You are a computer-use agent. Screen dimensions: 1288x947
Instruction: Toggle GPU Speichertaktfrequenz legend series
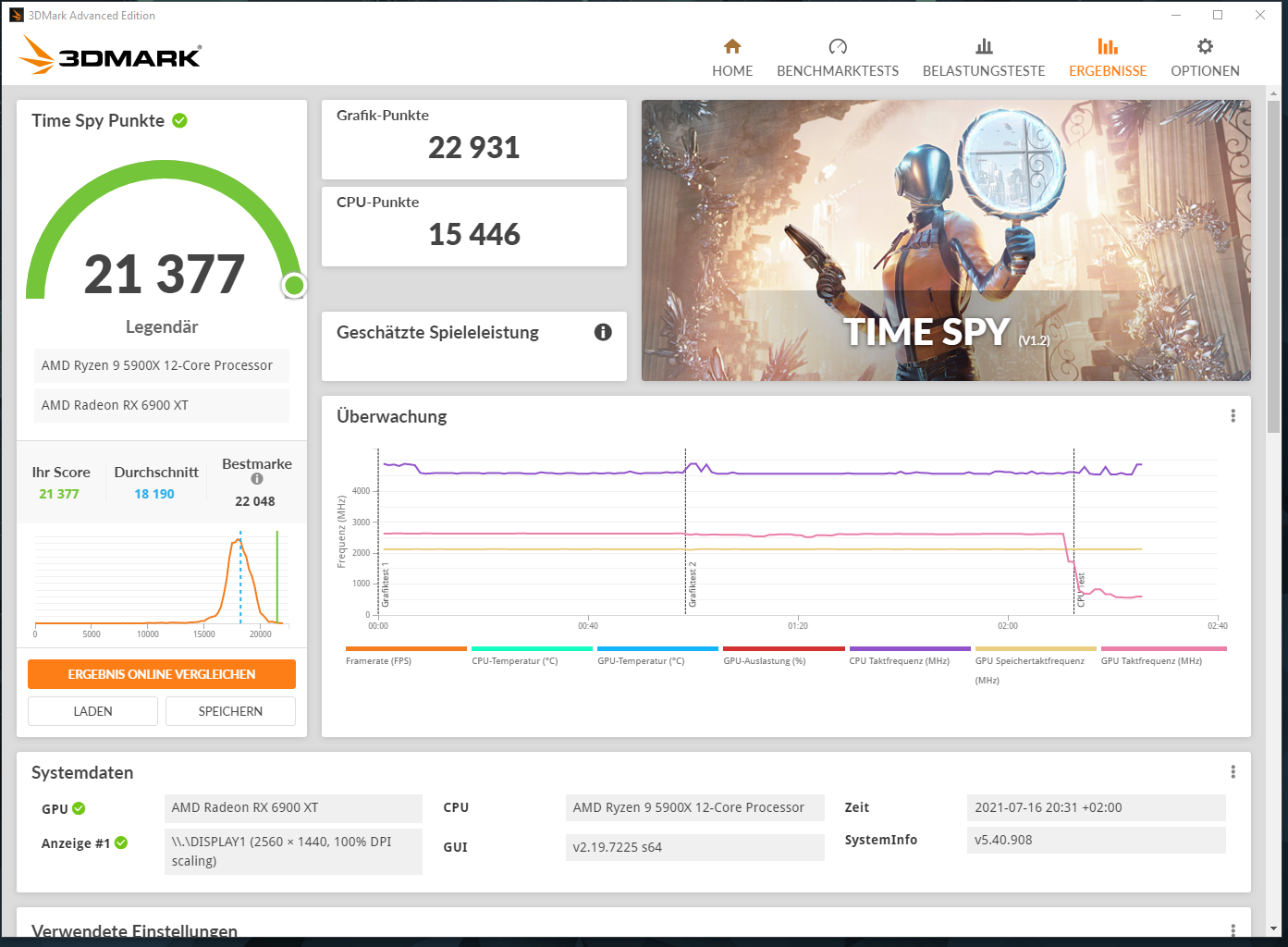click(1036, 665)
